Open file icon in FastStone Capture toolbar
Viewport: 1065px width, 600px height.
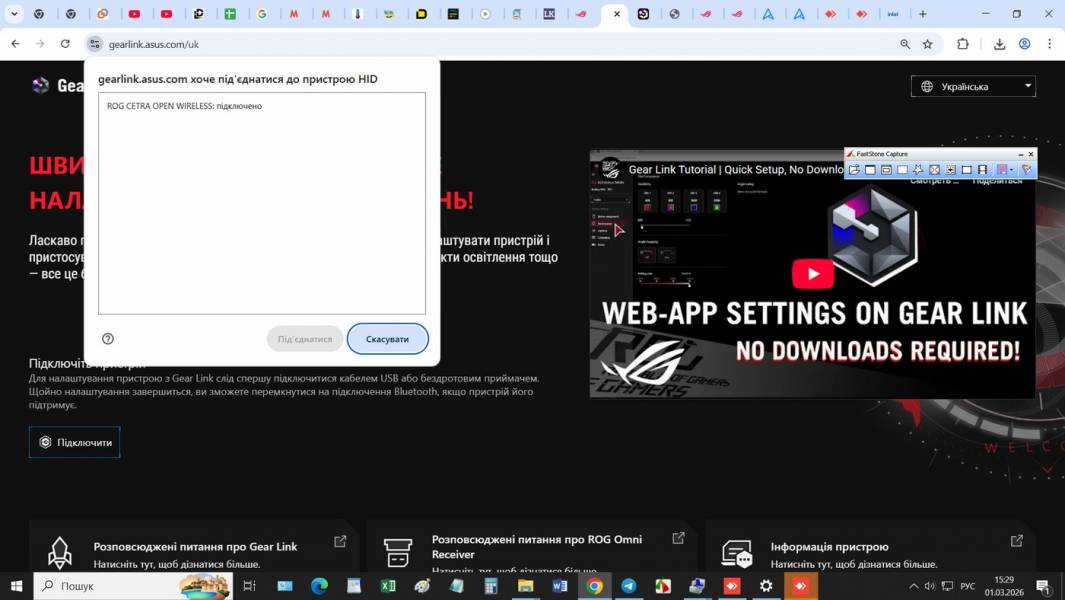[x=855, y=170]
